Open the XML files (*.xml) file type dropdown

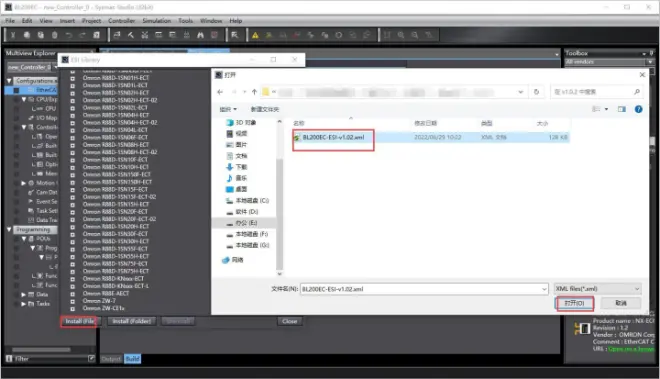pos(597,289)
